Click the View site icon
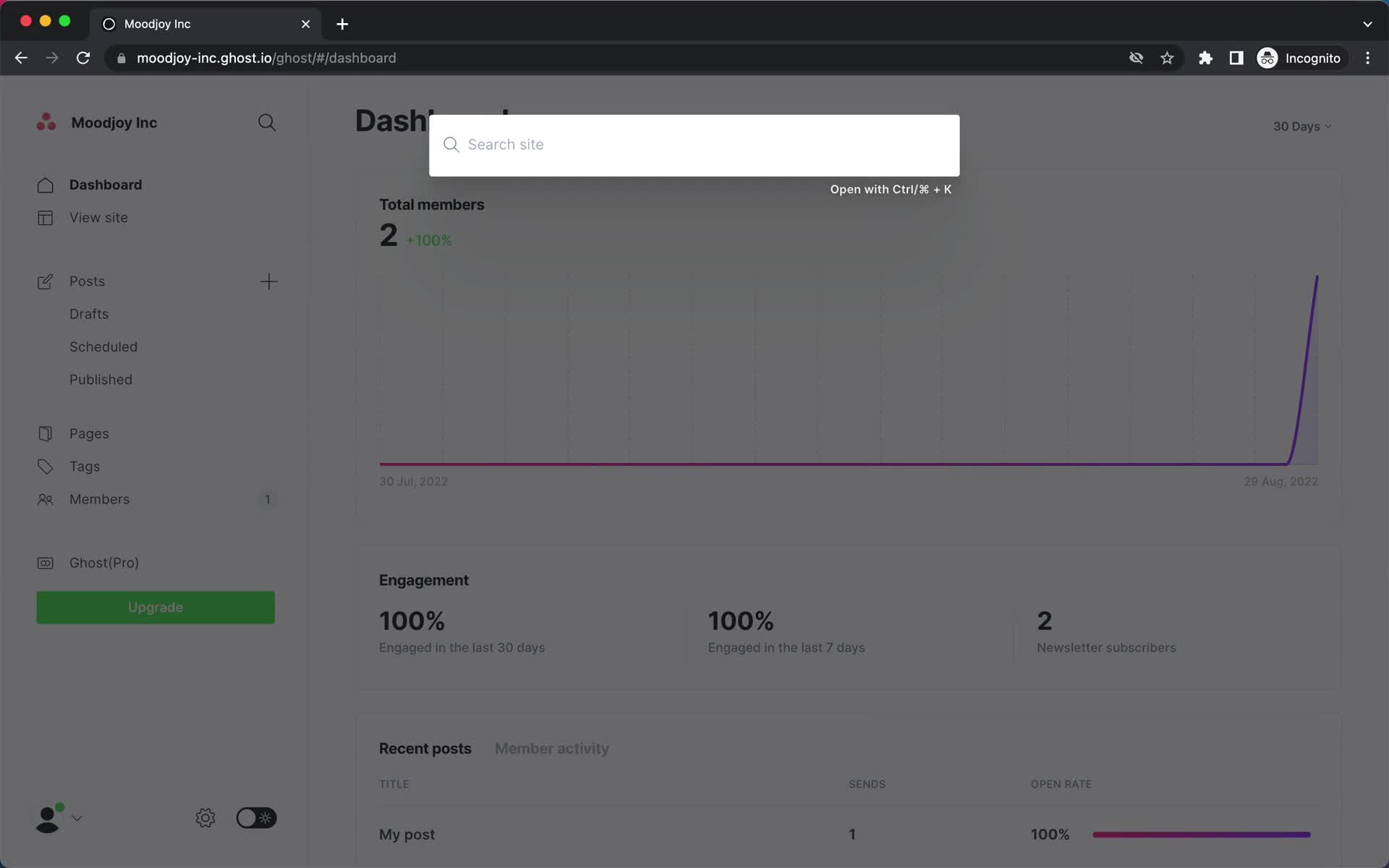This screenshot has height=868, width=1389. (x=45, y=217)
